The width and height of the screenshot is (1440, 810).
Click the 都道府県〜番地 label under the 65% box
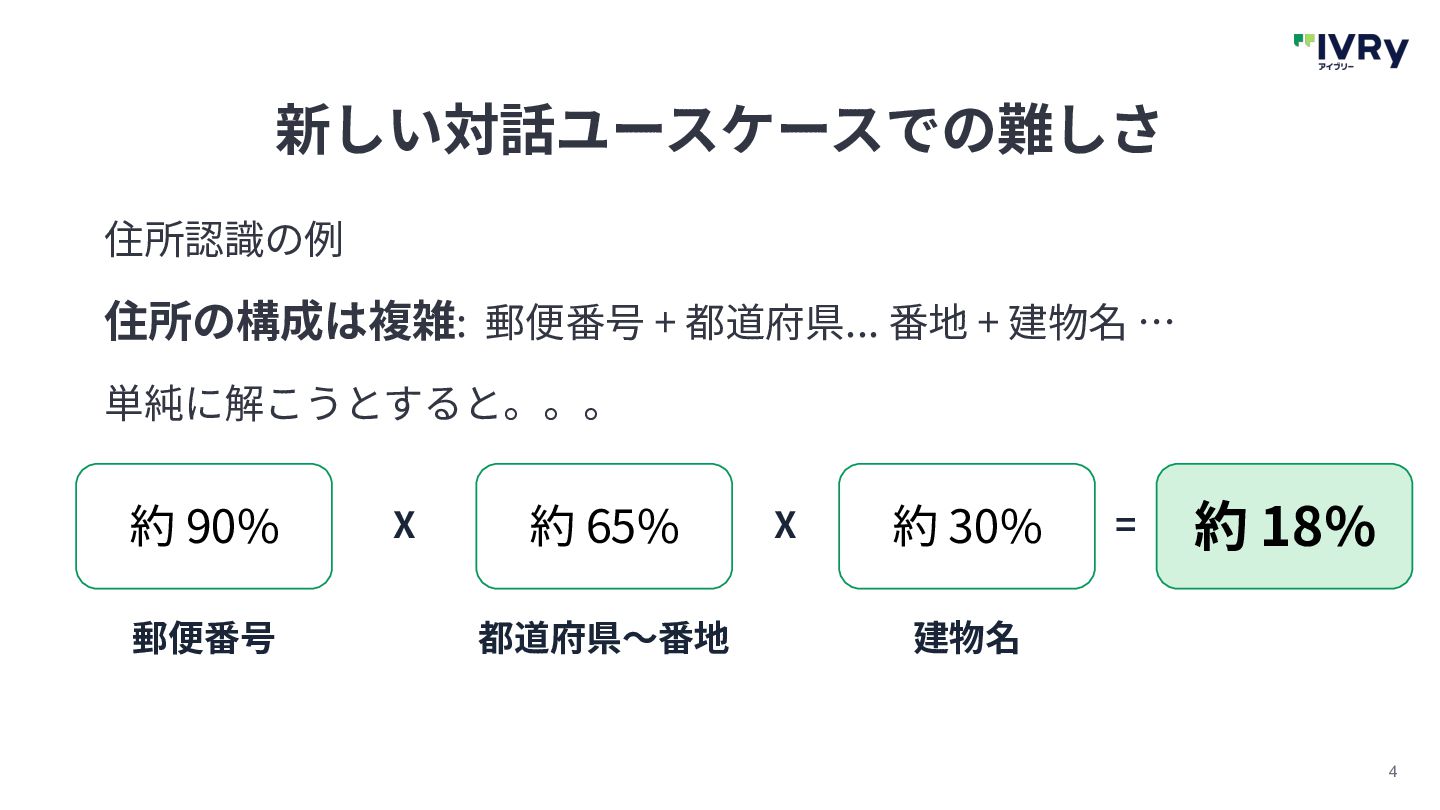[x=603, y=638]
